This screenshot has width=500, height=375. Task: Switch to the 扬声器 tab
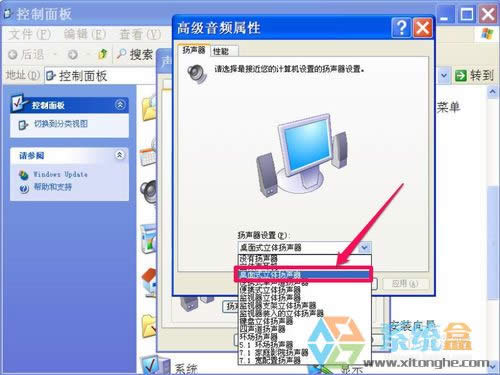tap(193, 50)
